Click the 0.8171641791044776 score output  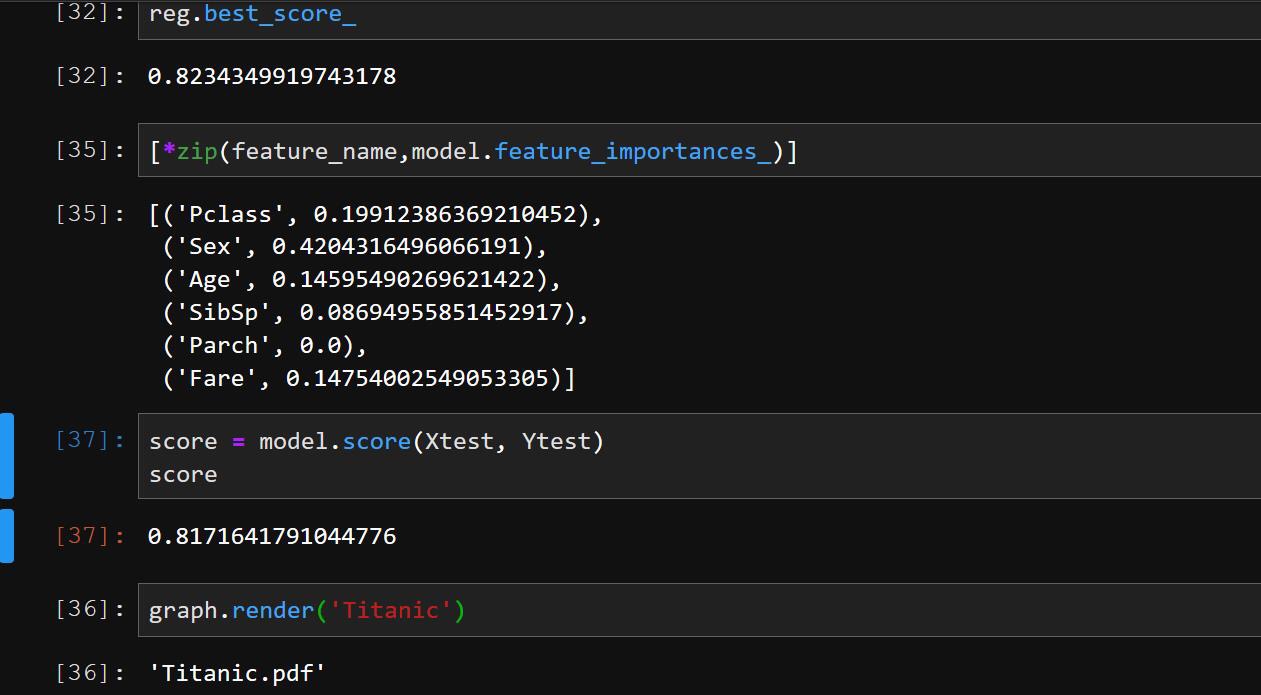272,537
